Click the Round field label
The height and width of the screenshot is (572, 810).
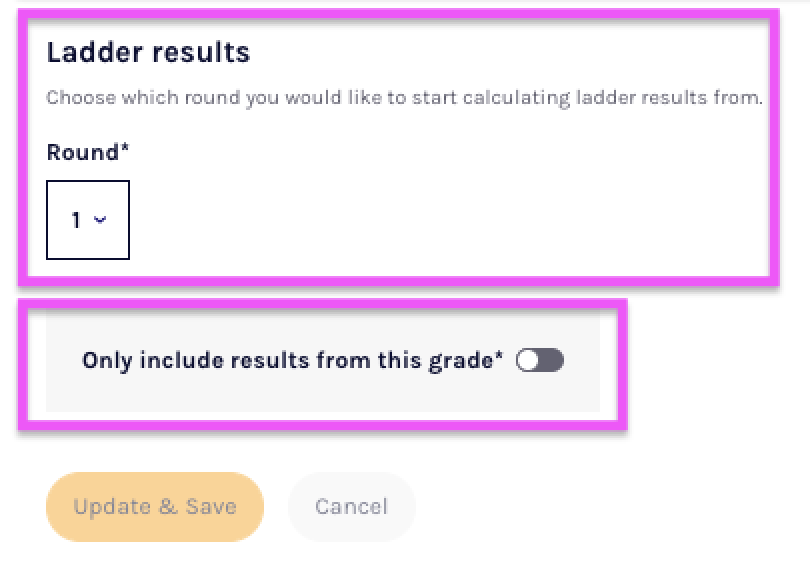tap(84, 153)
